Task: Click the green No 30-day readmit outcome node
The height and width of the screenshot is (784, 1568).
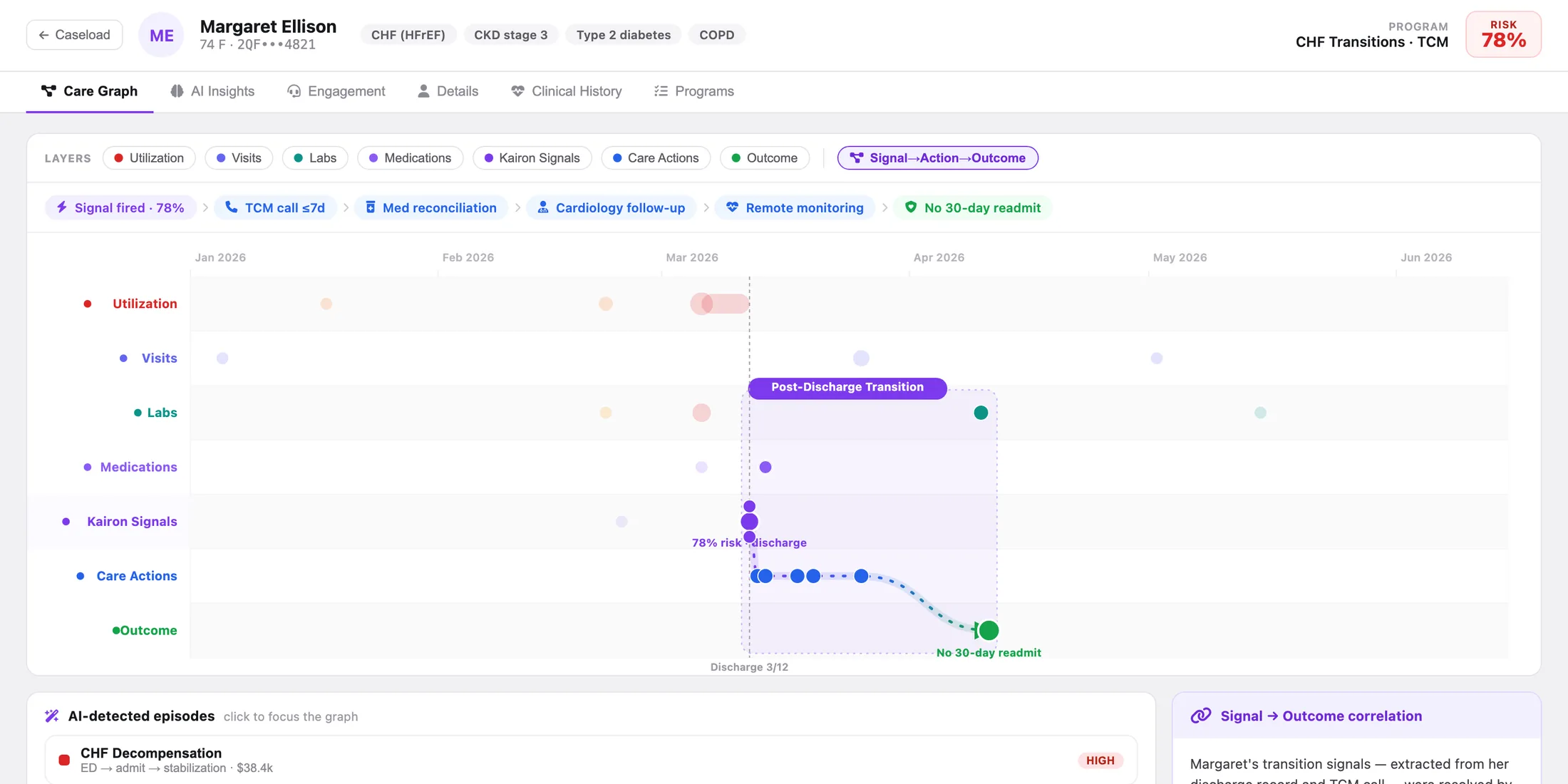Action: tap(988, 630)
